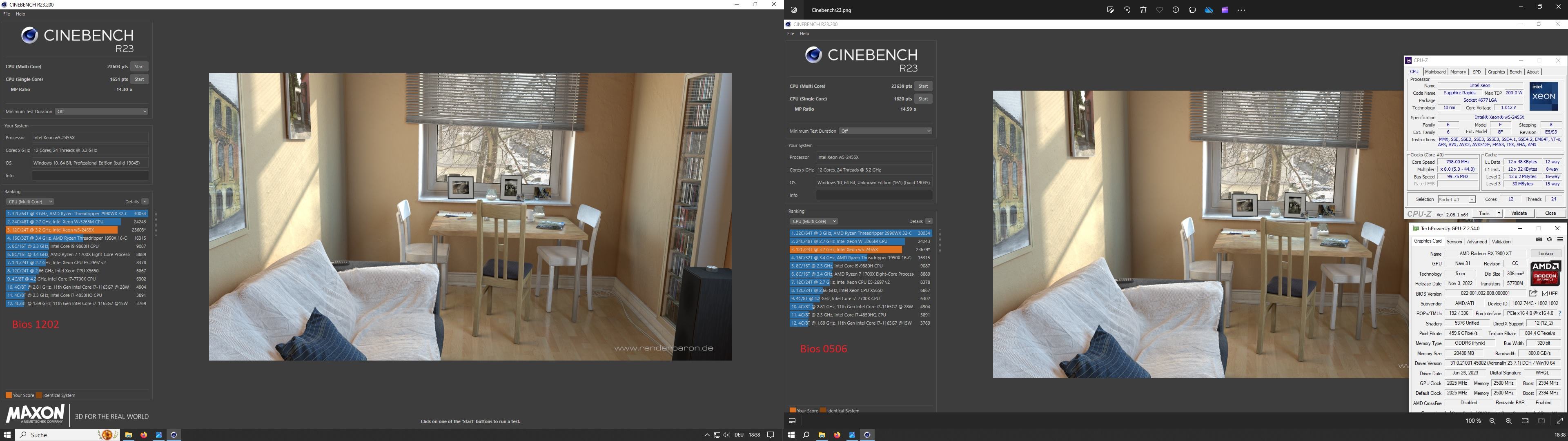The height and width of the screenshot is (441, 1568).
Task: Click Bus Interface question mark in GPU-Z
Action: coord(1560,314)
